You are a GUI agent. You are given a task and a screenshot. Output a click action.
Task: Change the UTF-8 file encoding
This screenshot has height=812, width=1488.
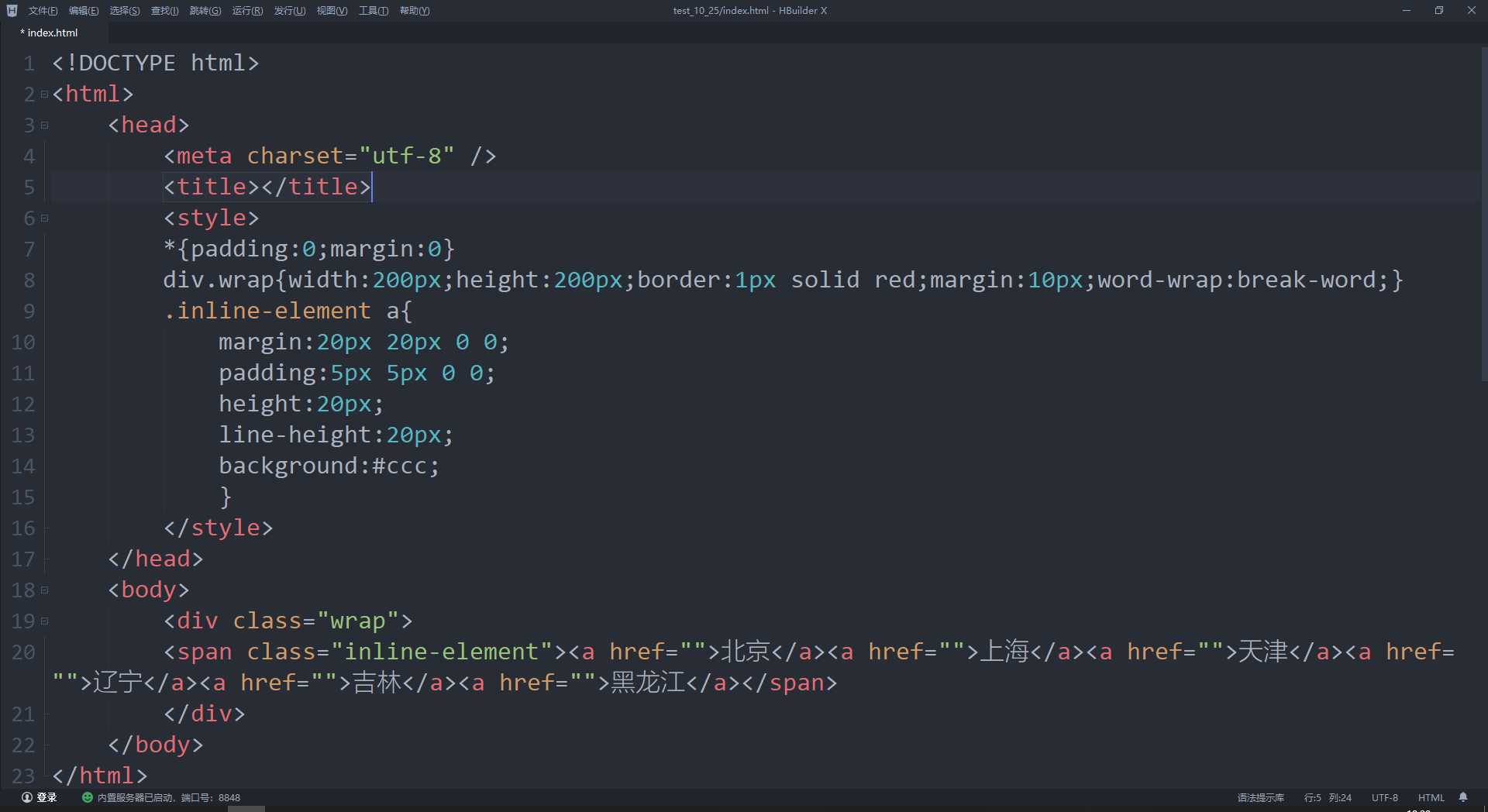tap(1385, 797)
